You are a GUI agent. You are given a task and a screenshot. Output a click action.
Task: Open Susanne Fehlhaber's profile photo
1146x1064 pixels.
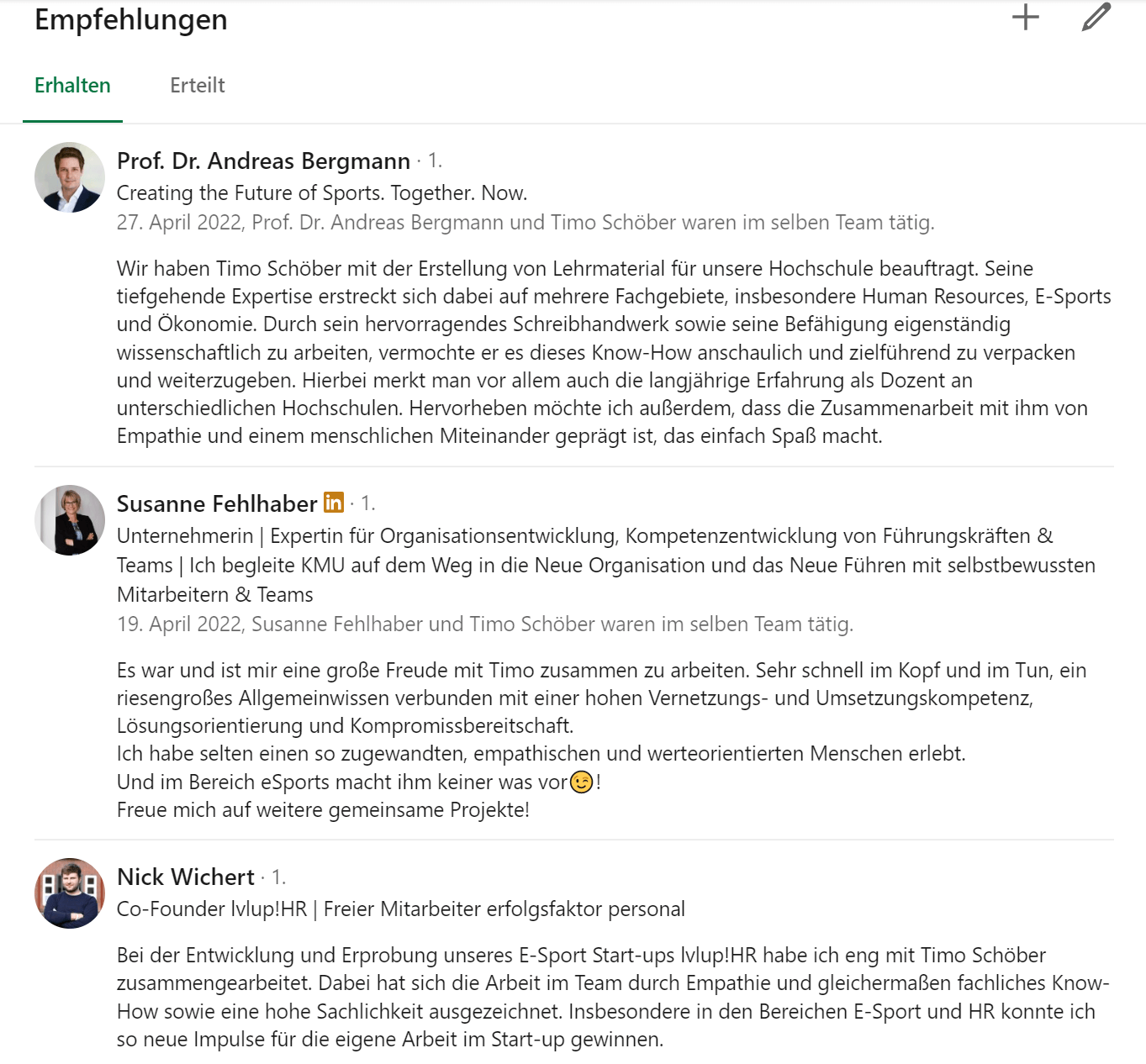pyautogui.click(x=70, y=520)
